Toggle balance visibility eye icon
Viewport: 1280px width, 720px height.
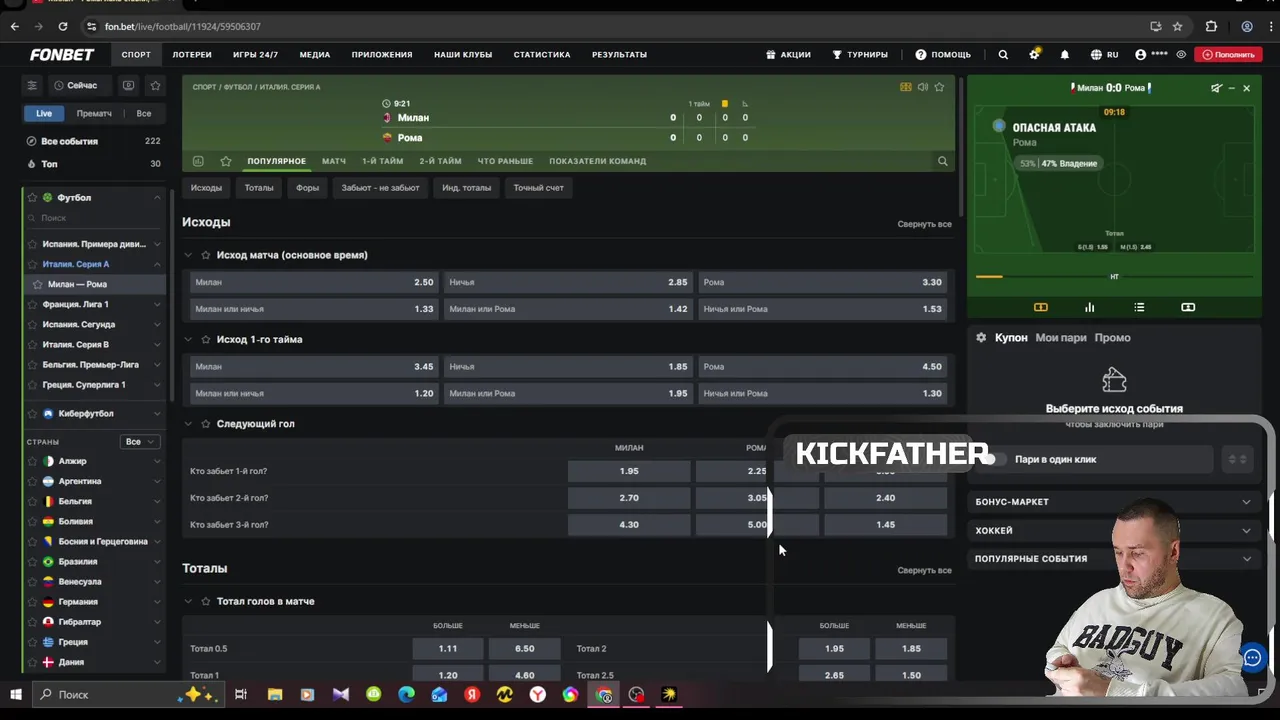[x=1181, y=55]
